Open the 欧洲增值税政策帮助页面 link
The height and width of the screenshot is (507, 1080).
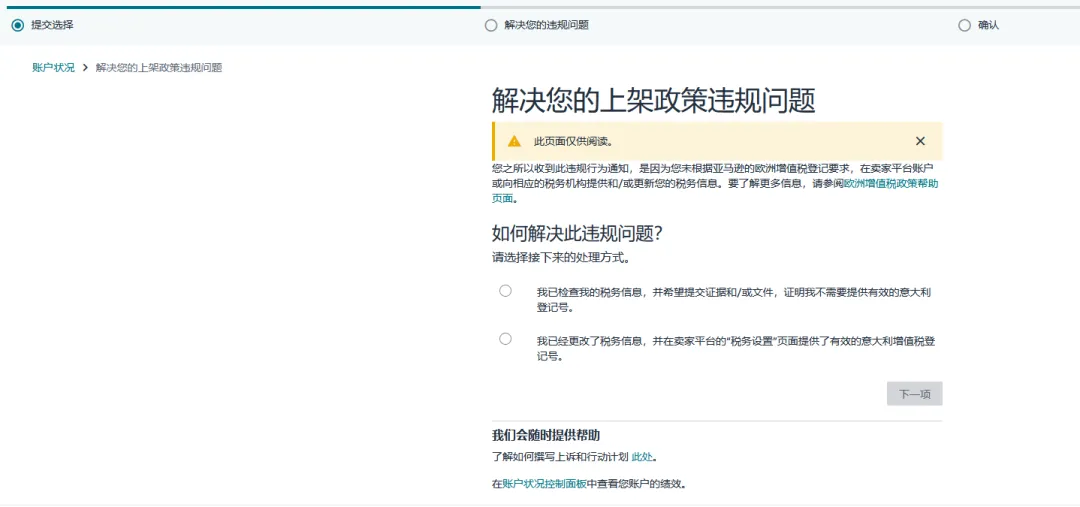tap(891, 185)
